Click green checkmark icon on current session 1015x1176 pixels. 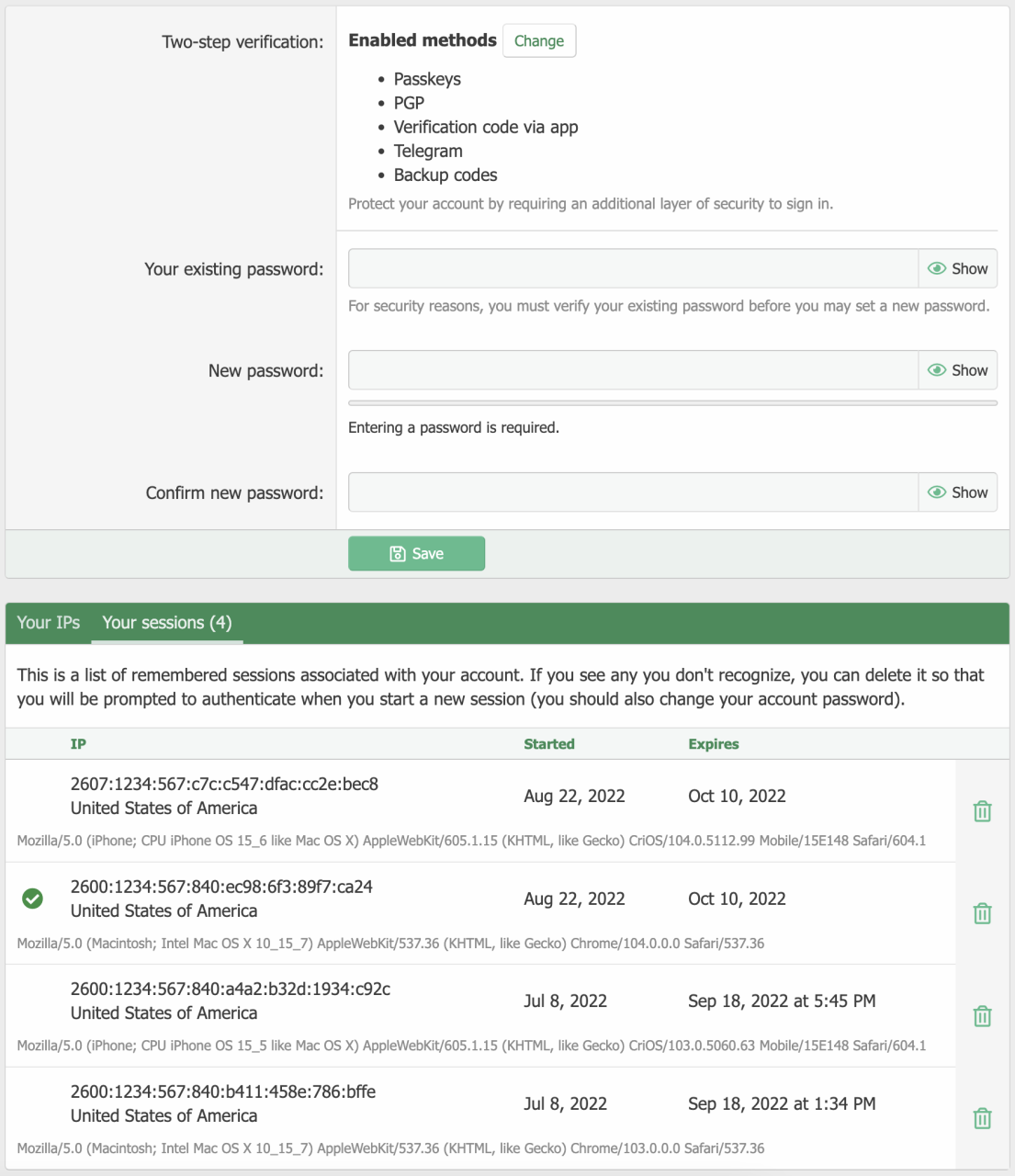pos(32,899)
